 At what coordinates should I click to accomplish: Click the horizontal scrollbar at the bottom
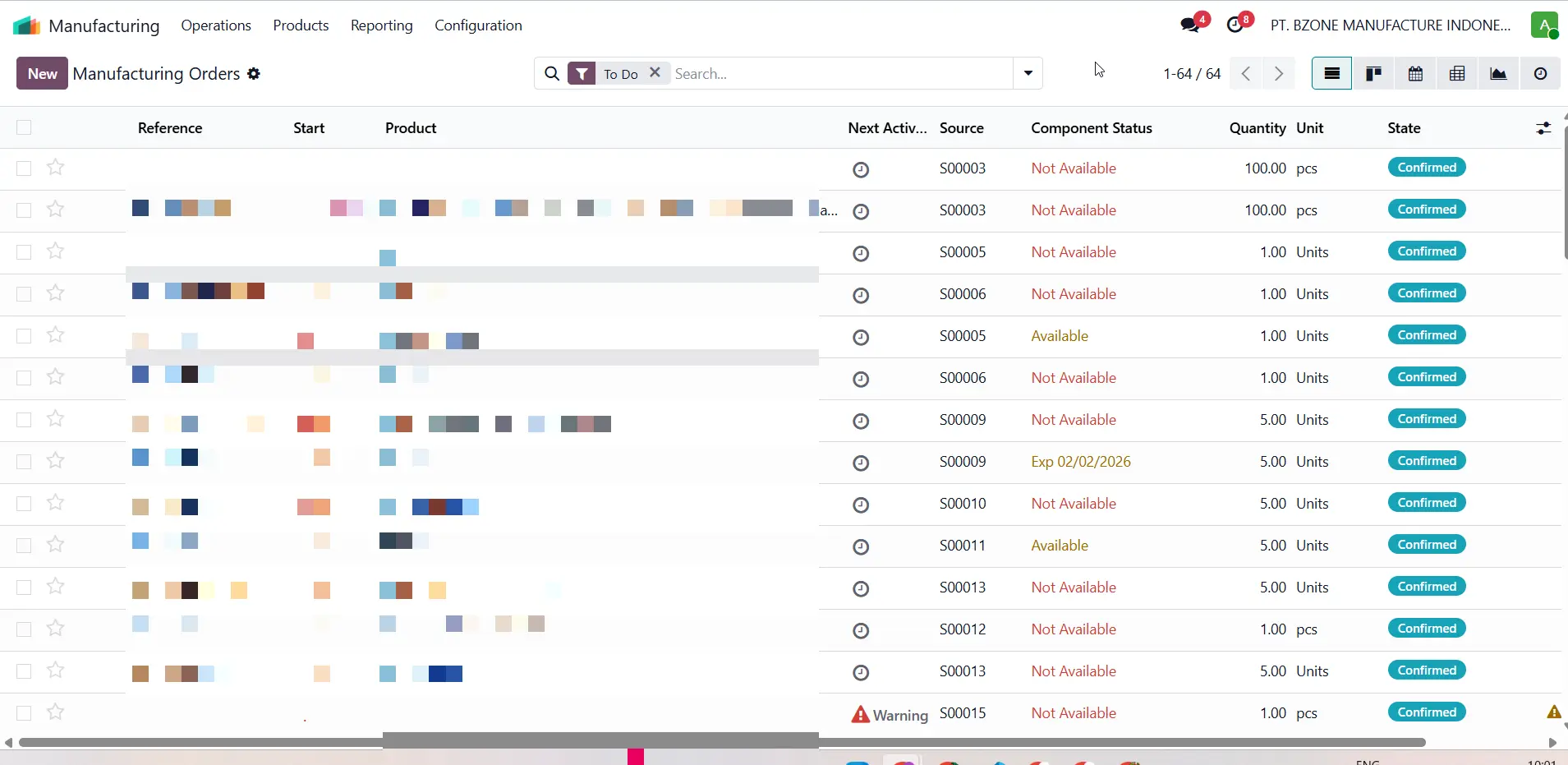[x=721, y=742]
